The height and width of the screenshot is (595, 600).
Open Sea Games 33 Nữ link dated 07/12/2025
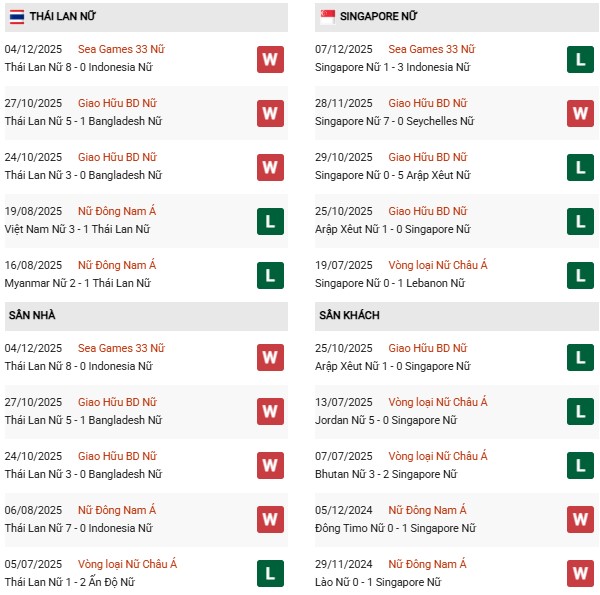[x=431, y=49]
